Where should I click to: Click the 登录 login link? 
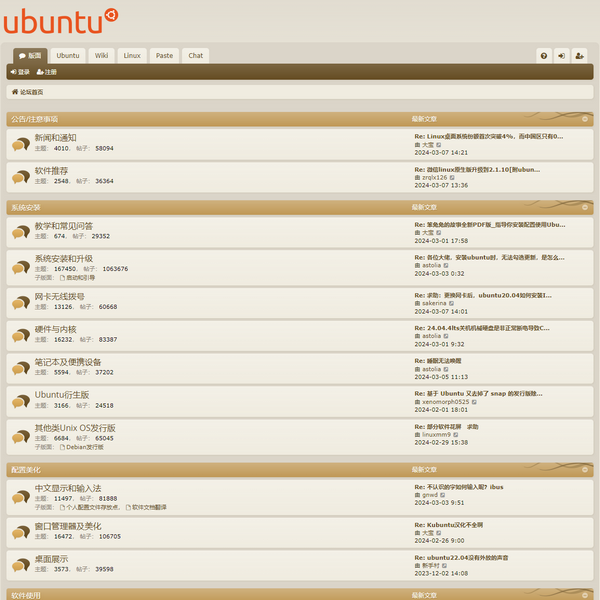20,72
